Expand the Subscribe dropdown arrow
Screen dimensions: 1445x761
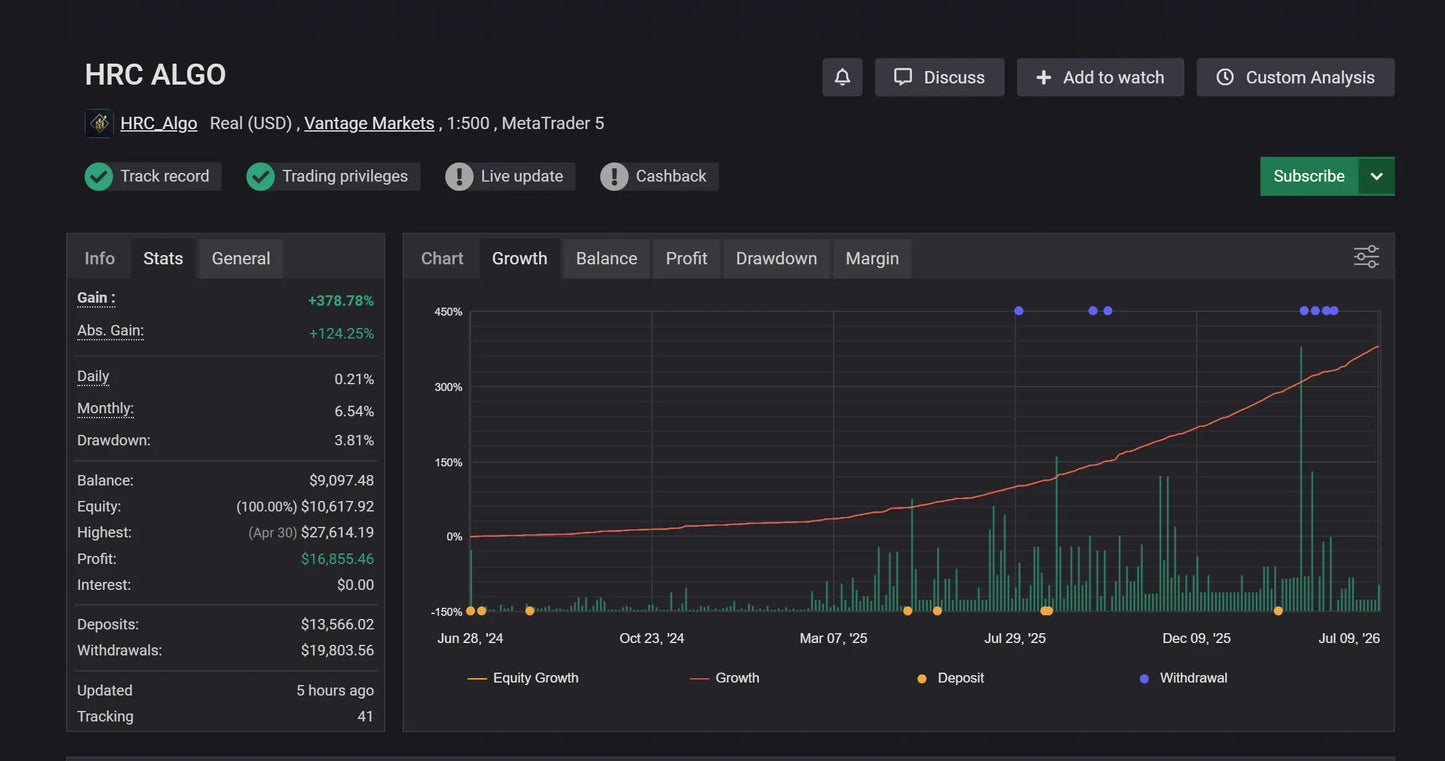(x=1376, y=176)
